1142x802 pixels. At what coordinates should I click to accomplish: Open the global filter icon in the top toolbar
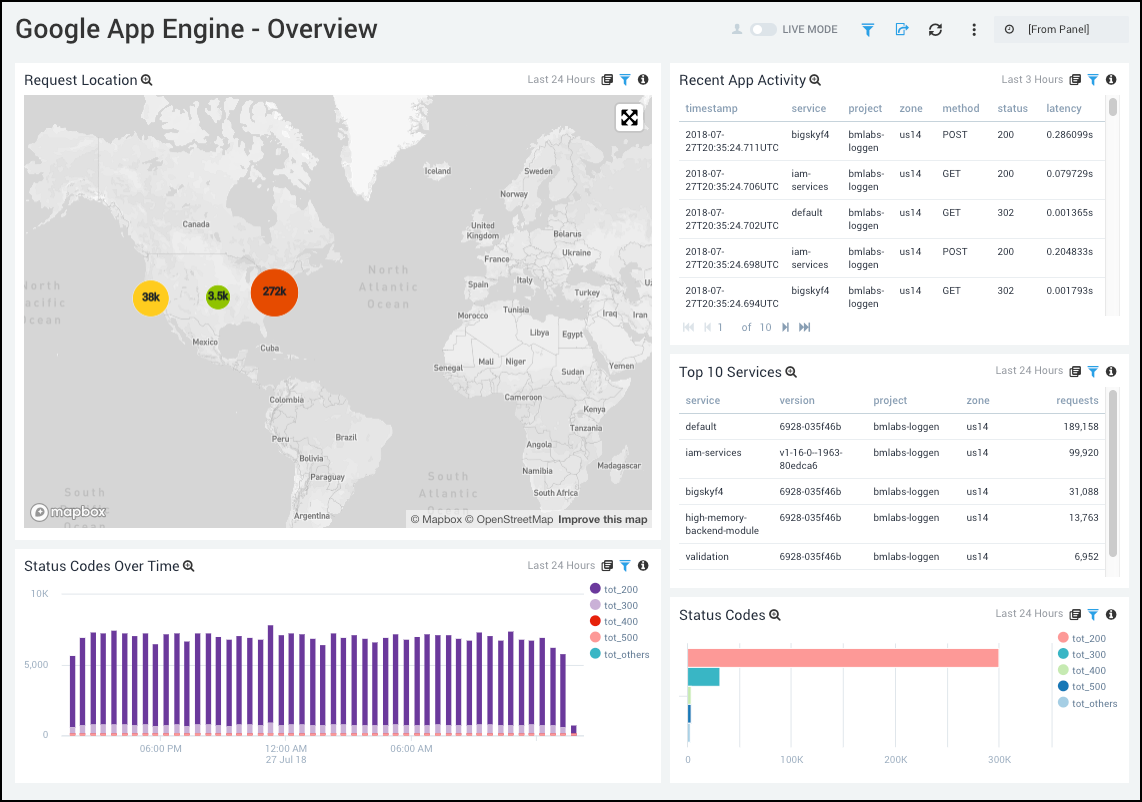coord(867,30)
